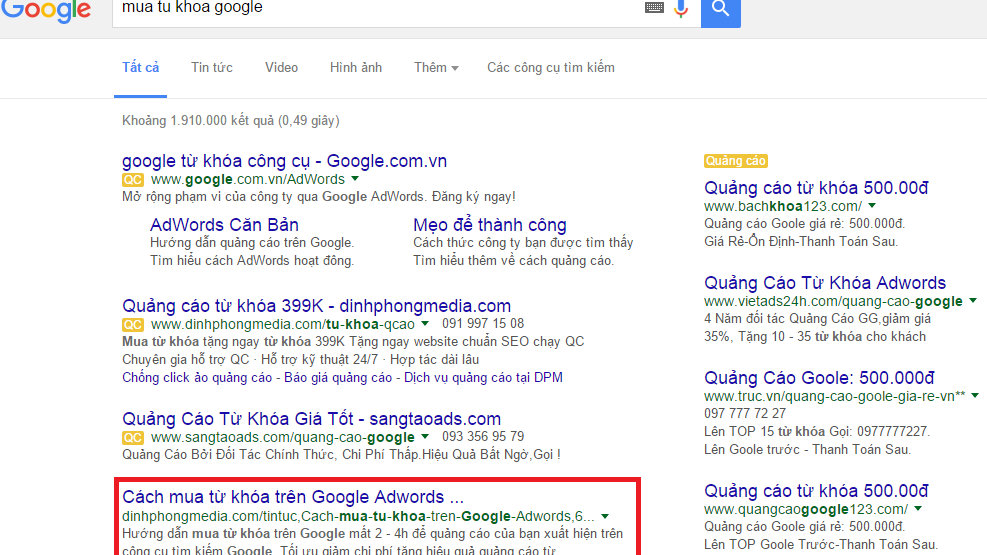Viewport: 987px width, 555px height.
Task: Click phone number 097 777 72 27
Action: point(745,413)
